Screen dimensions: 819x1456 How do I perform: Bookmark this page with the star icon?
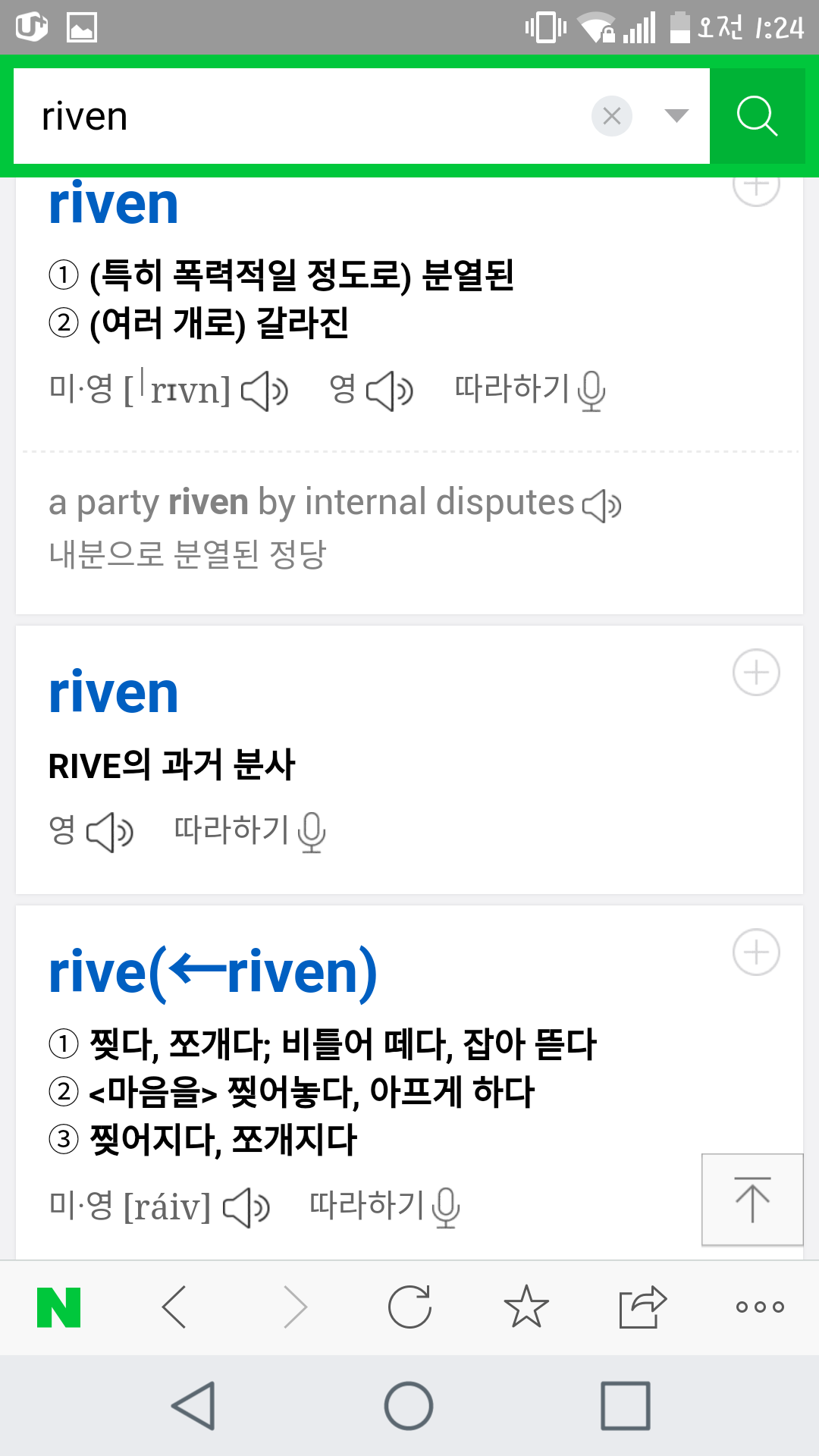(526, 1307)
